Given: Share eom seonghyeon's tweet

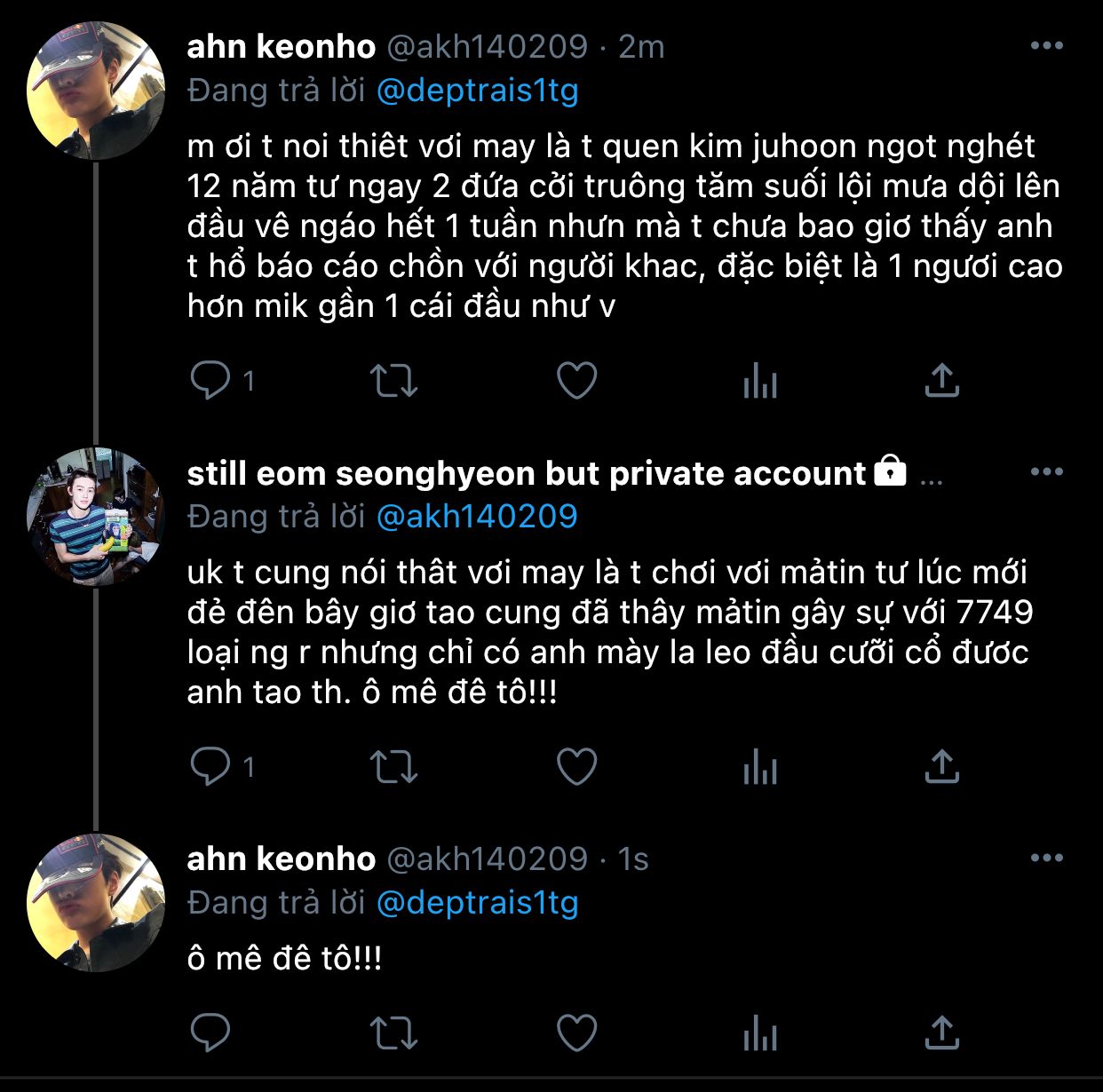Looking at the screenshot, I should pyautogui.click(x=941, y=766).
